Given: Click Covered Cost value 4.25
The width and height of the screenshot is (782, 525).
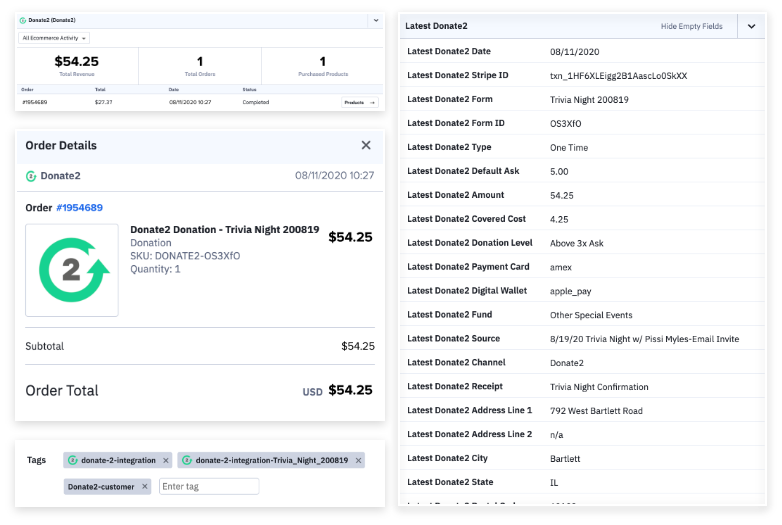Looking at the screenshot, I should pos(559,219).
